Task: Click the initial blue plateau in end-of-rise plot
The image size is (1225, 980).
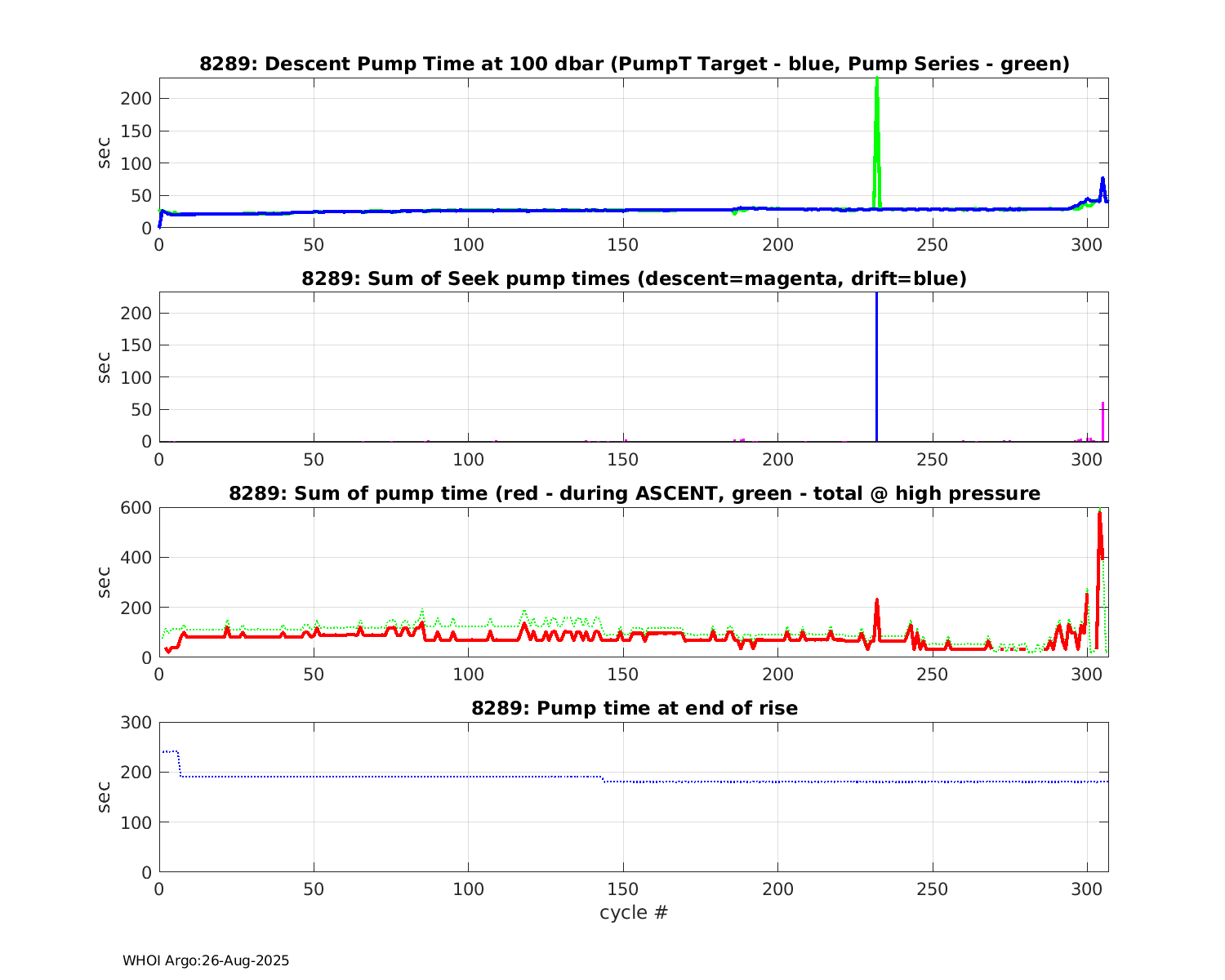Action: (170, 751)
